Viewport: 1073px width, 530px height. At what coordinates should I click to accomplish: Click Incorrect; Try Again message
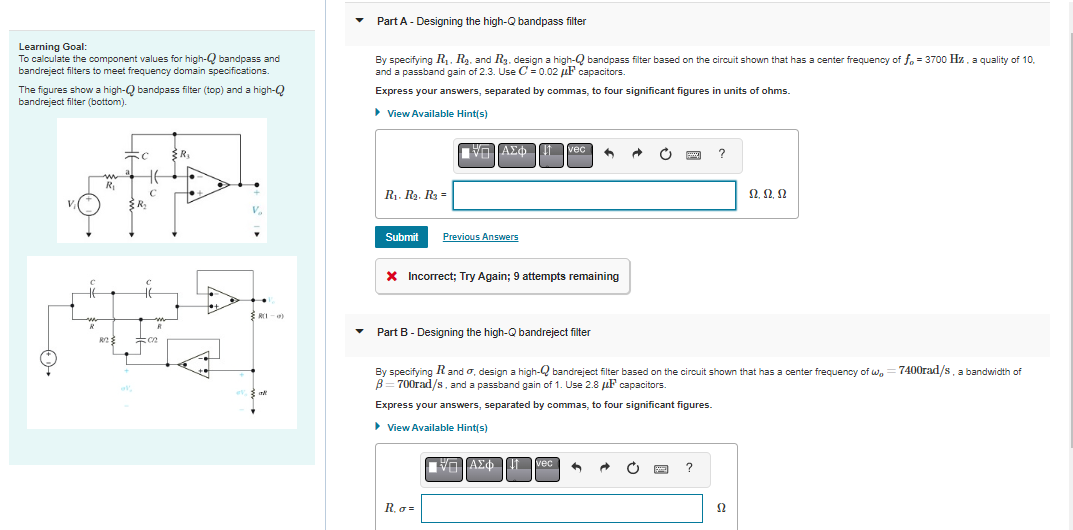513,276
